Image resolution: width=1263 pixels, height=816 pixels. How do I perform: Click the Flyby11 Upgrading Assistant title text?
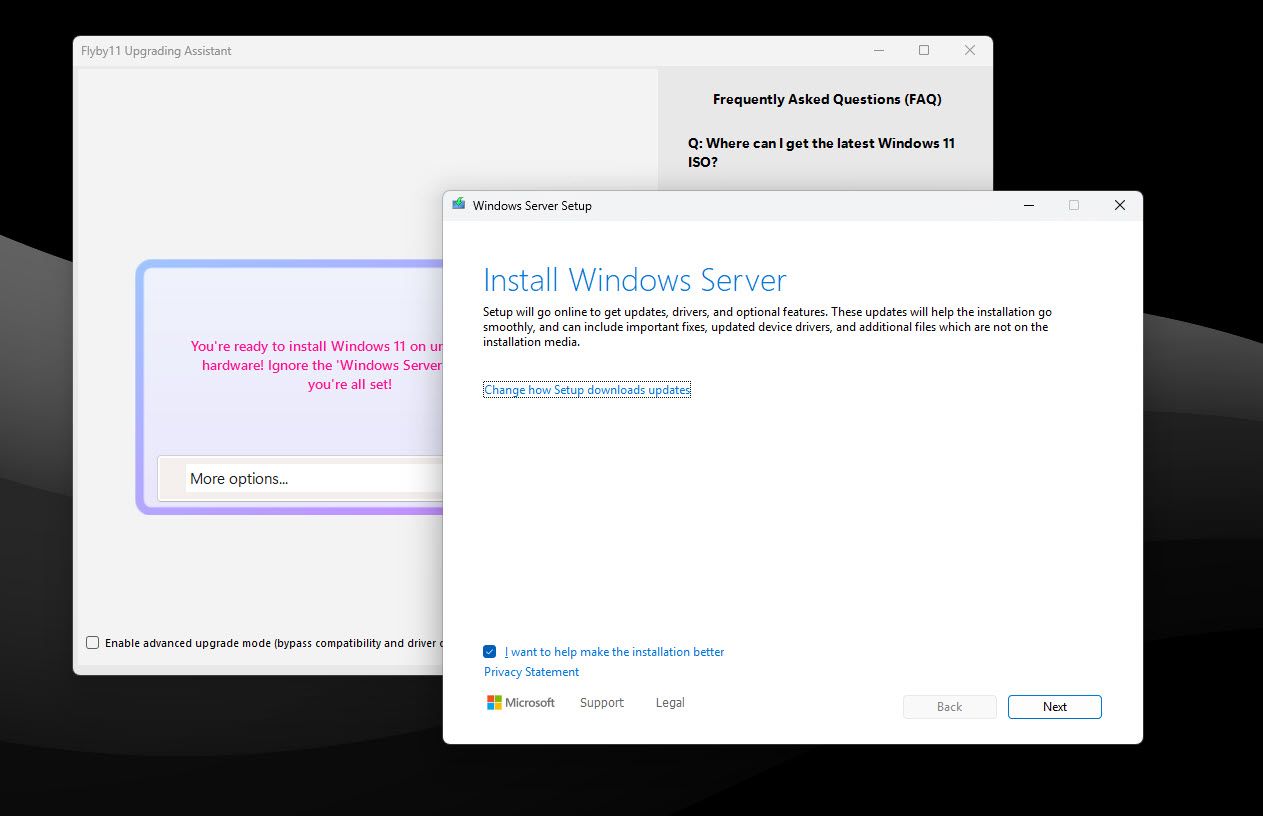point(156,51)
